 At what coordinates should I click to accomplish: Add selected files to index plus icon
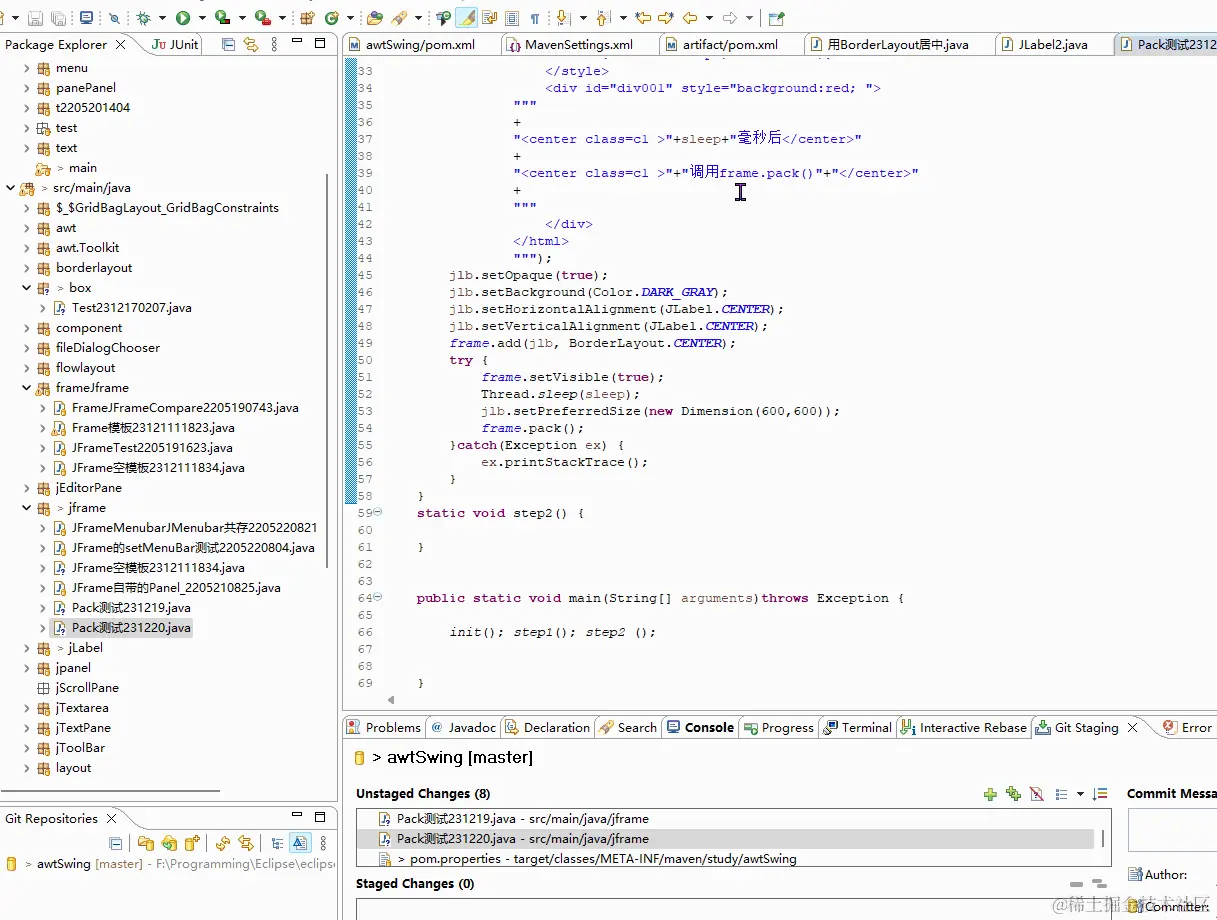click(990, 794)
